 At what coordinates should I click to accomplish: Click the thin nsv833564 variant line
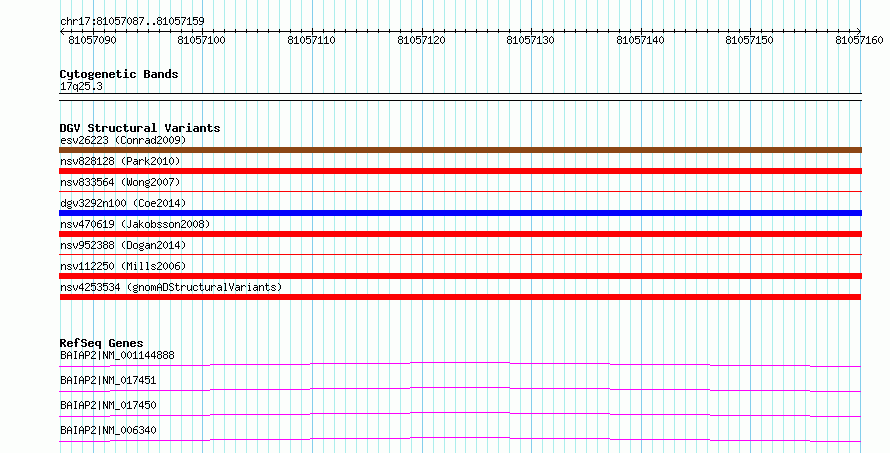coord(460,192)
